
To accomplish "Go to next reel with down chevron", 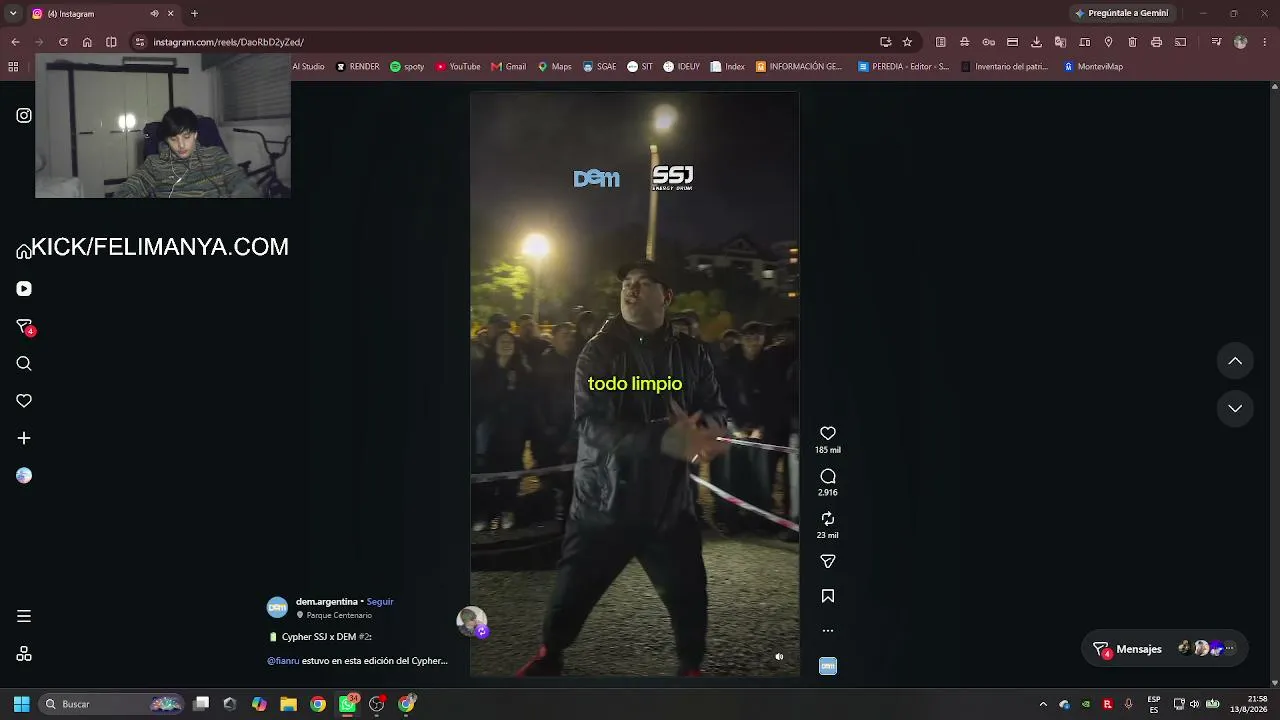I will tap(1235, 408).
